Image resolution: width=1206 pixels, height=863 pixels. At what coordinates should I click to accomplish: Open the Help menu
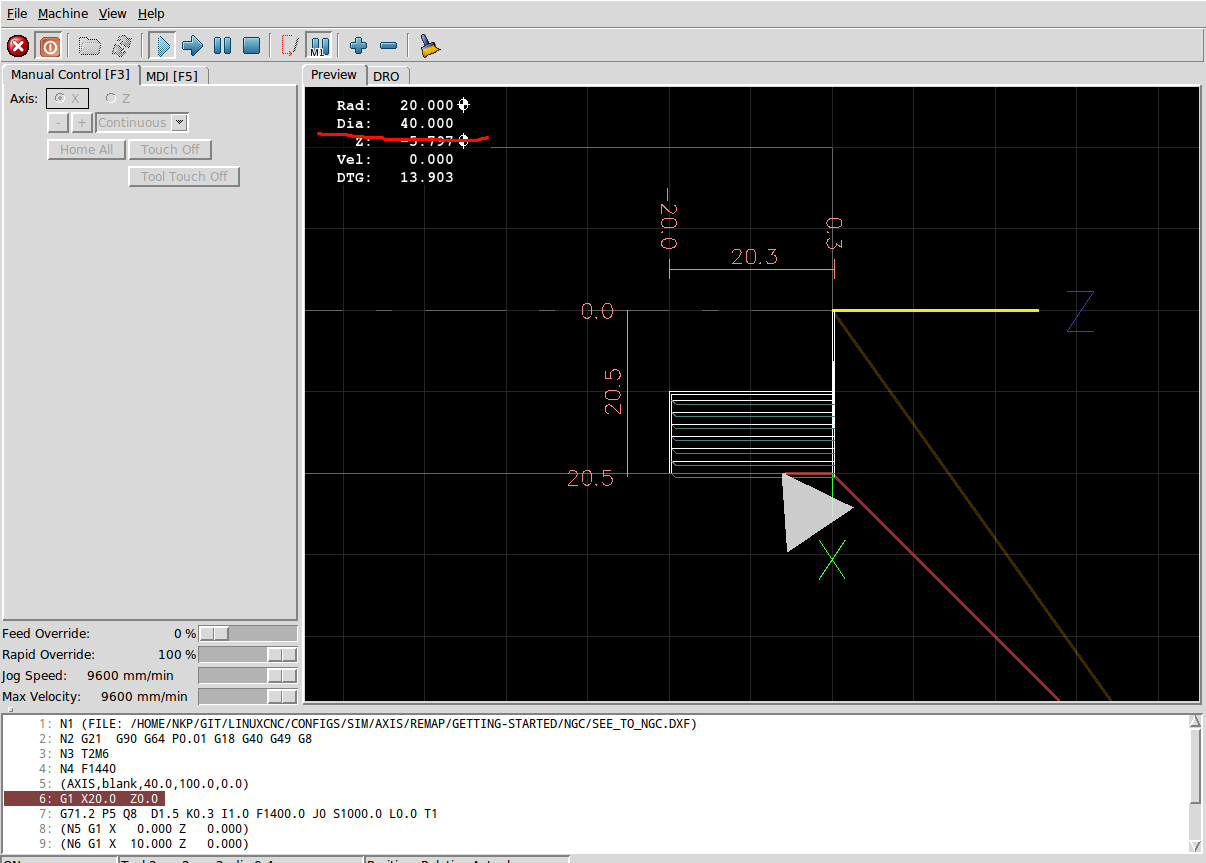click(151, 14)
